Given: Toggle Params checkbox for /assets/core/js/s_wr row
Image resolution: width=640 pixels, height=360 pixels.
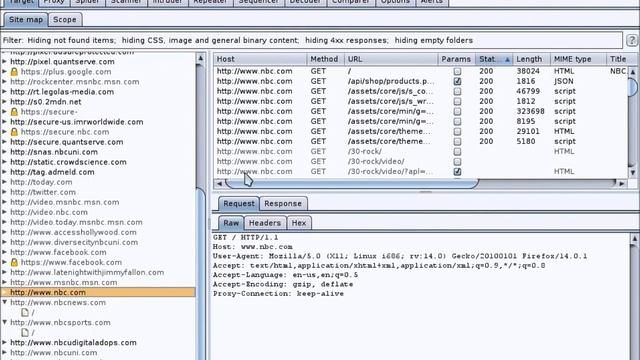Looking at the screenshot, I should coord(457,101).
